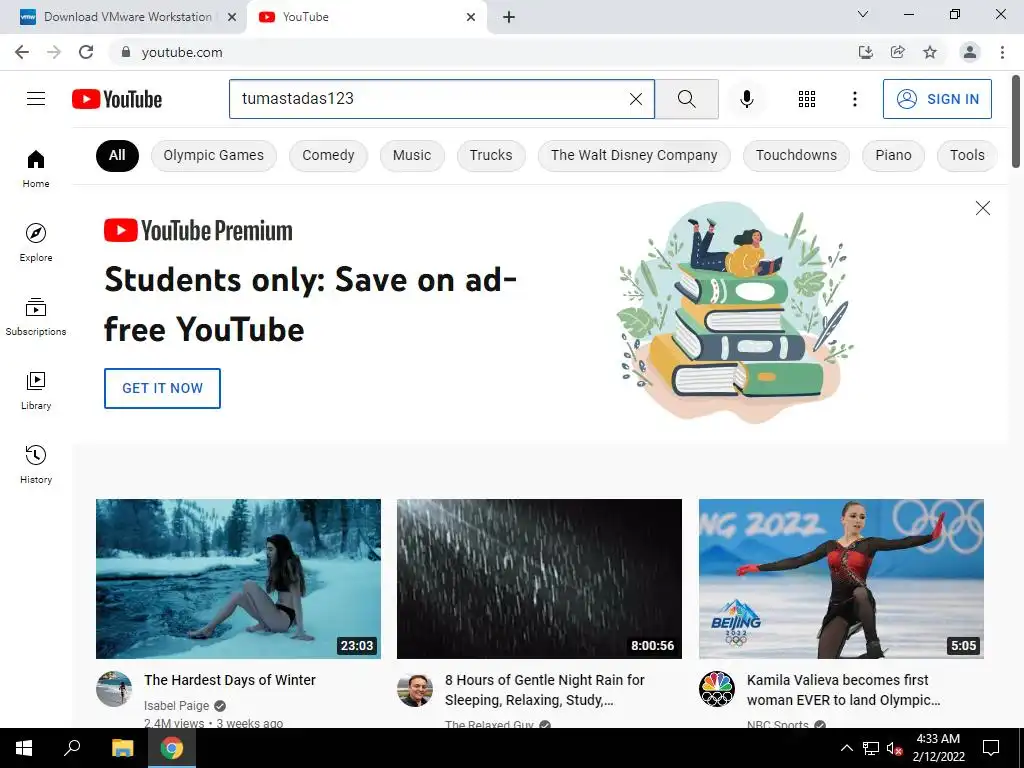The height and width of the screenshot is (768, 1024).
Task: Open Windows taskbar search
Action: pyautogui.click(x=72, y=748)
